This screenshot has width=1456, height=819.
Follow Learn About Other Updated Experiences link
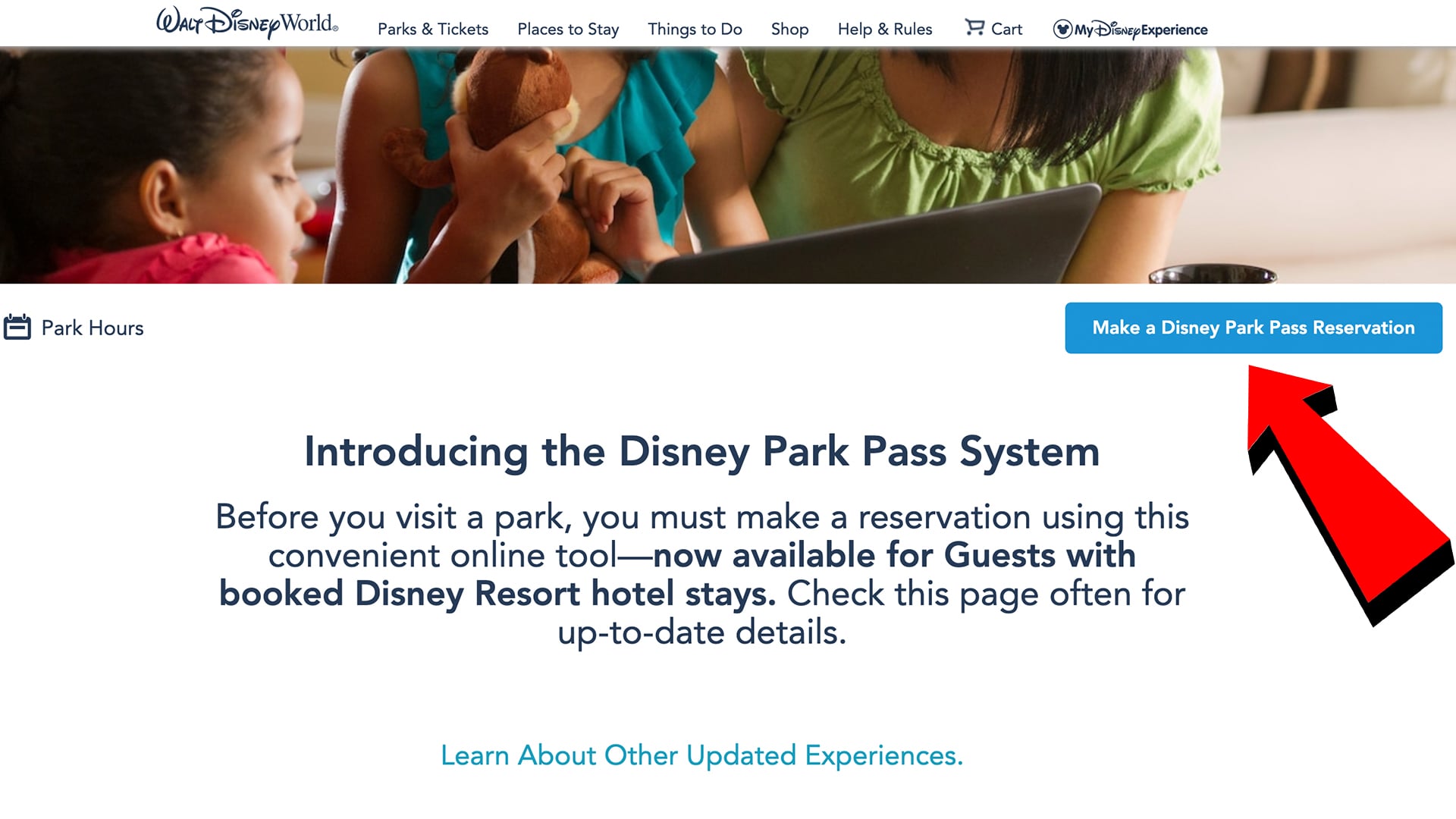pyautogui.click(x=701, y=755)
